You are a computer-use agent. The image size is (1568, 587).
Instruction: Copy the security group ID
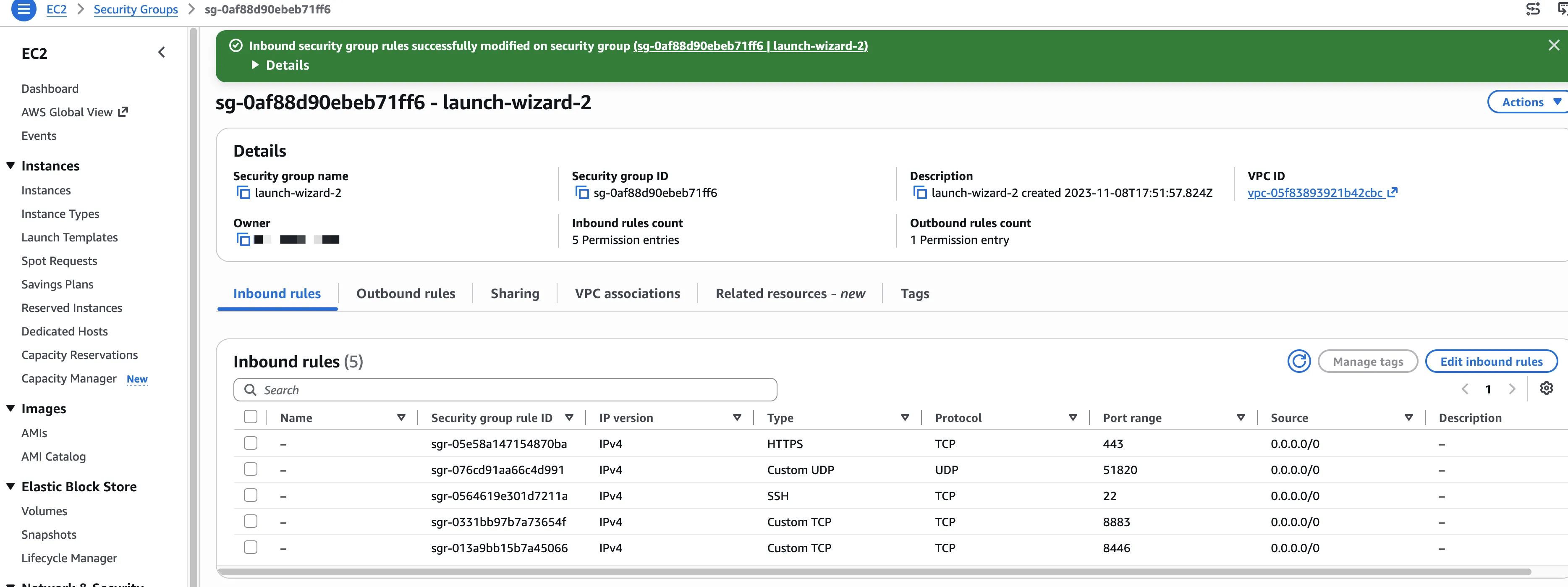click(x=582, y=193)
